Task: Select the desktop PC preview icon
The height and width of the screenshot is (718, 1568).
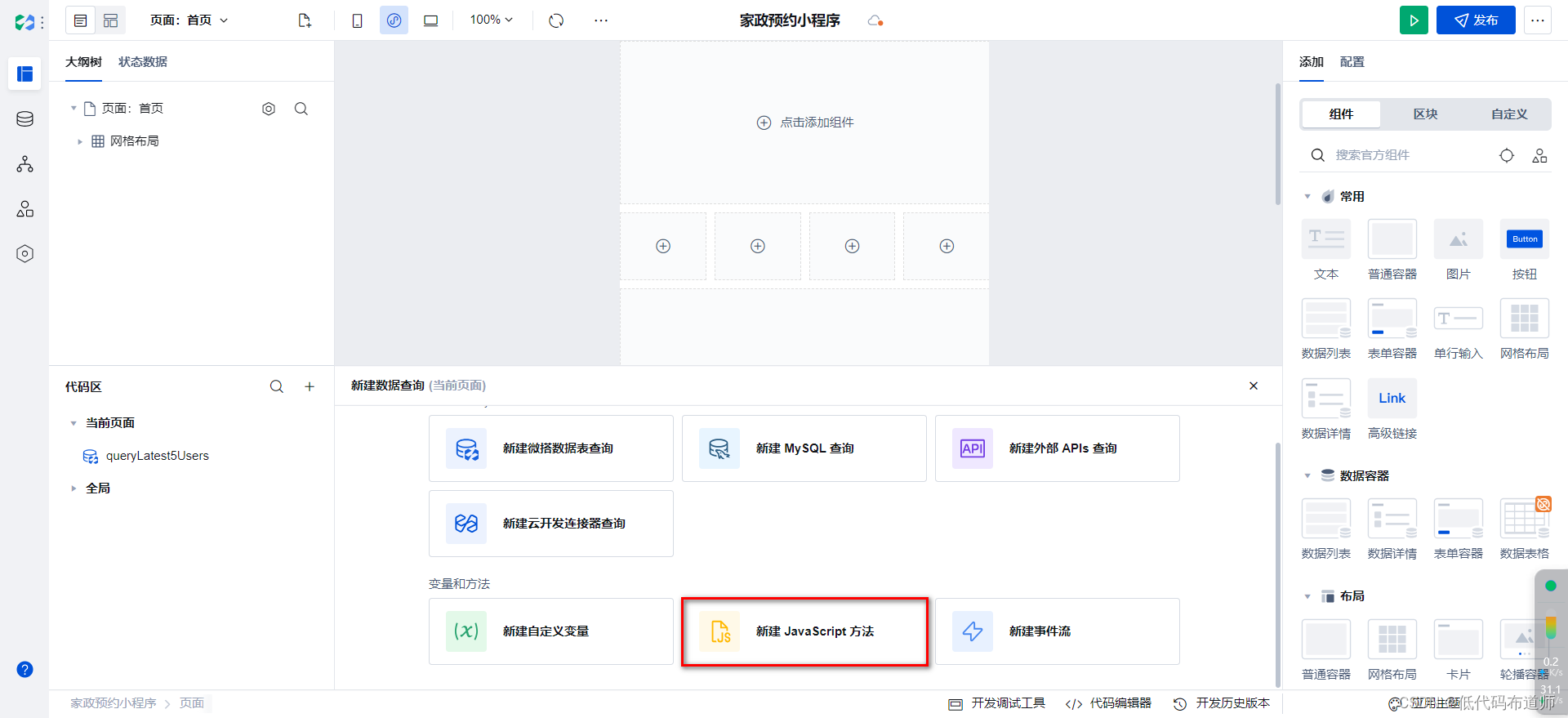Action: (430, 20)
